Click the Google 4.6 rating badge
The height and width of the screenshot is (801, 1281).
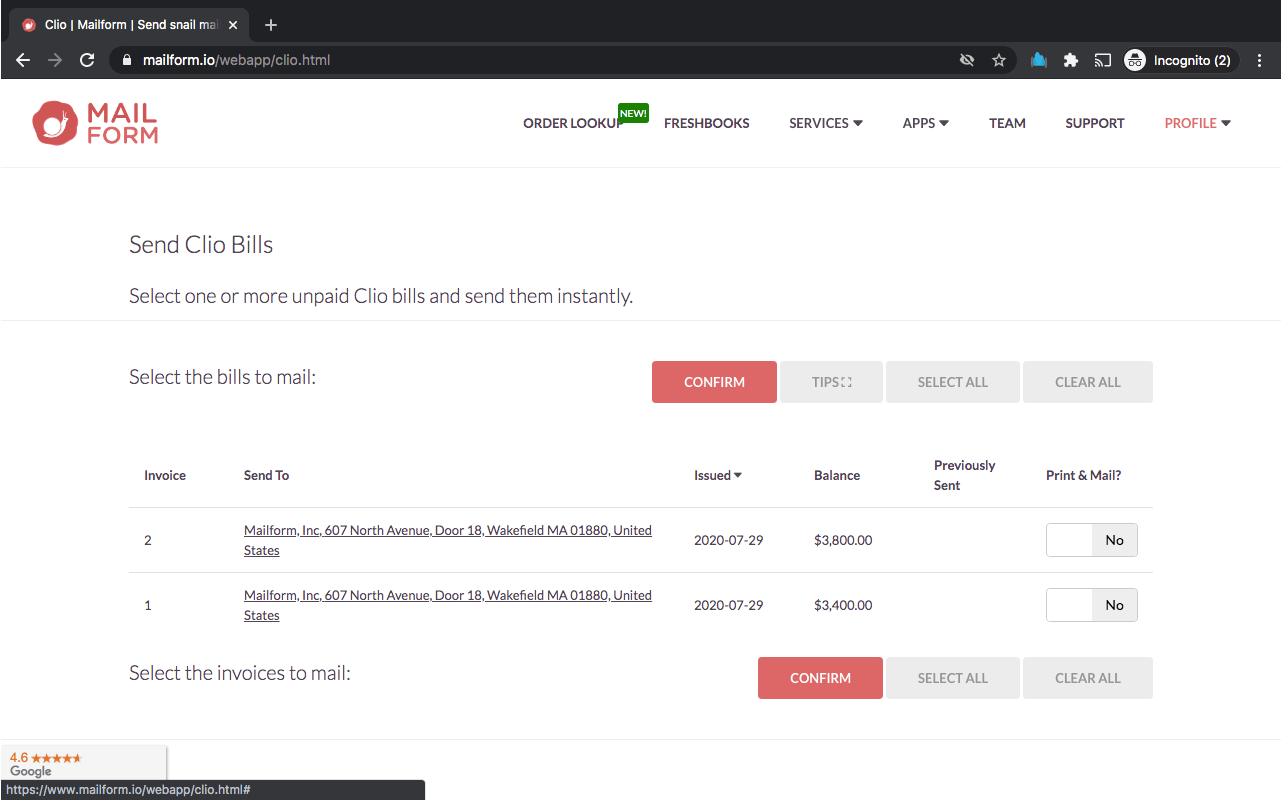83,764
